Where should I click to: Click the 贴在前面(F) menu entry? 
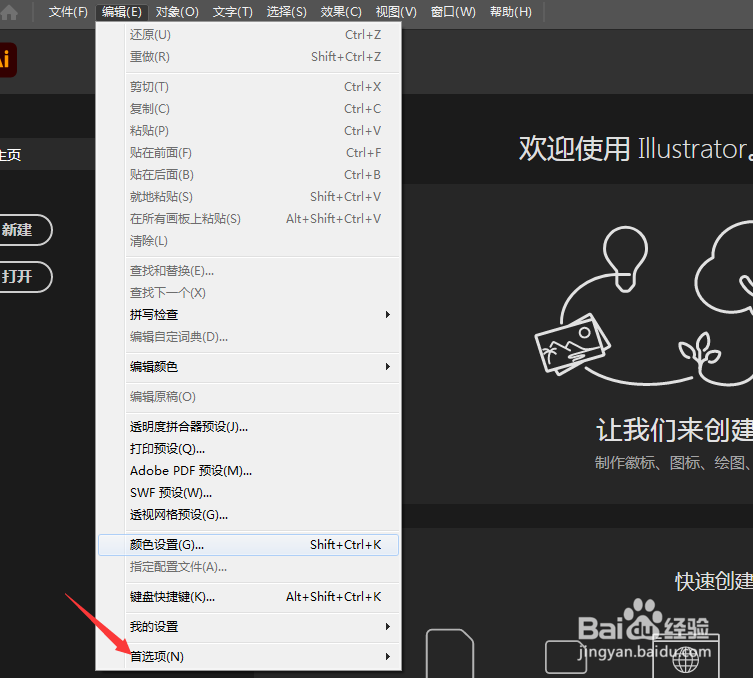(x=248, y=153)
